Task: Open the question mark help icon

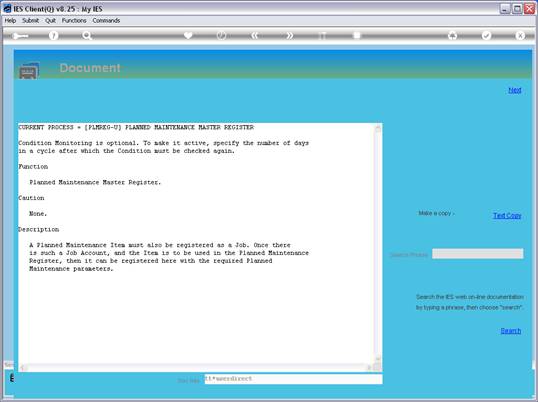Action: (53, 35)
